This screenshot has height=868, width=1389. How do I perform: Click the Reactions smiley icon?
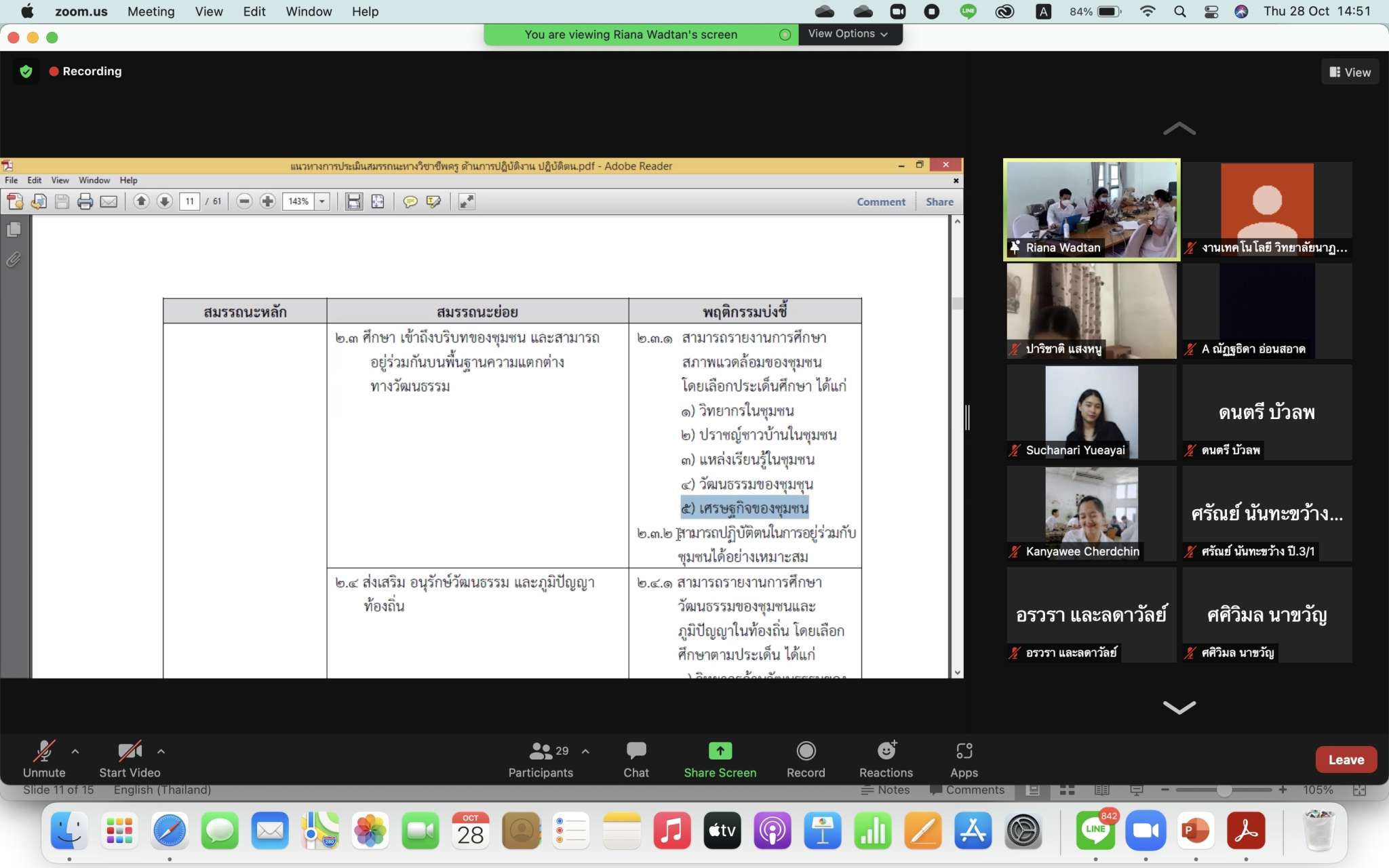click(x=886, y=751)
